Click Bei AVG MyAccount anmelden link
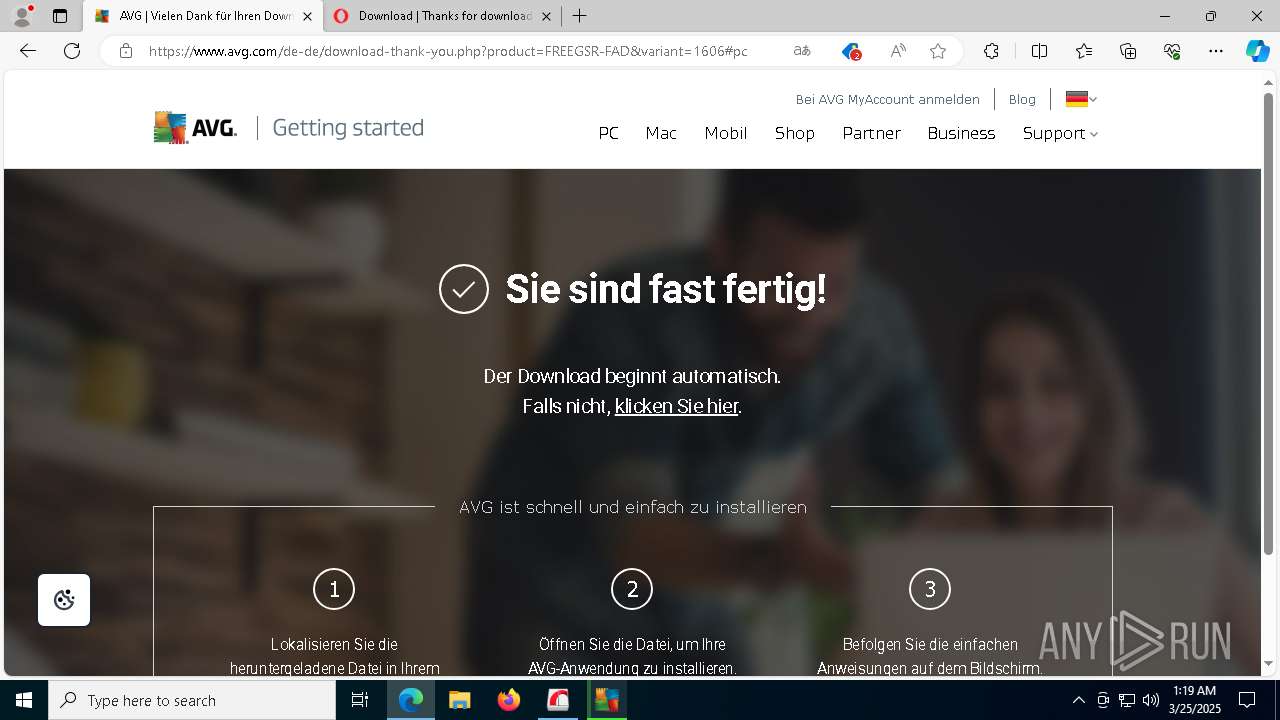 tap(887, 99)
